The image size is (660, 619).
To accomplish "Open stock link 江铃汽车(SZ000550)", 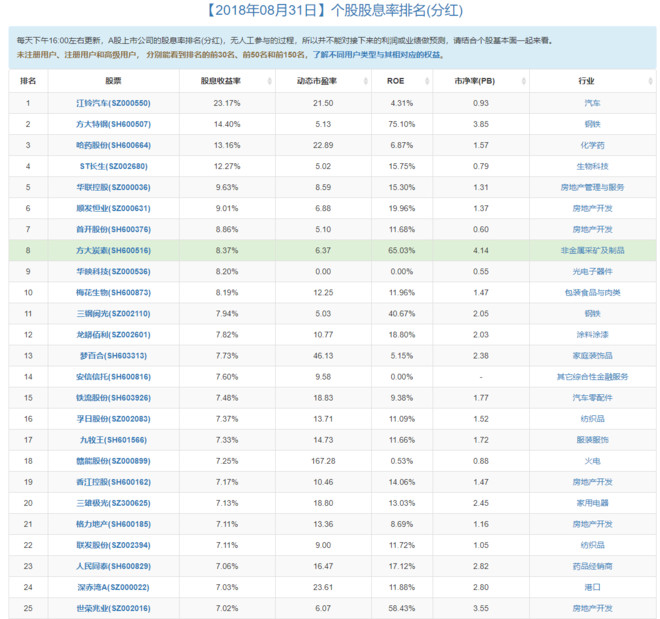I will click(x=113, y=103).
